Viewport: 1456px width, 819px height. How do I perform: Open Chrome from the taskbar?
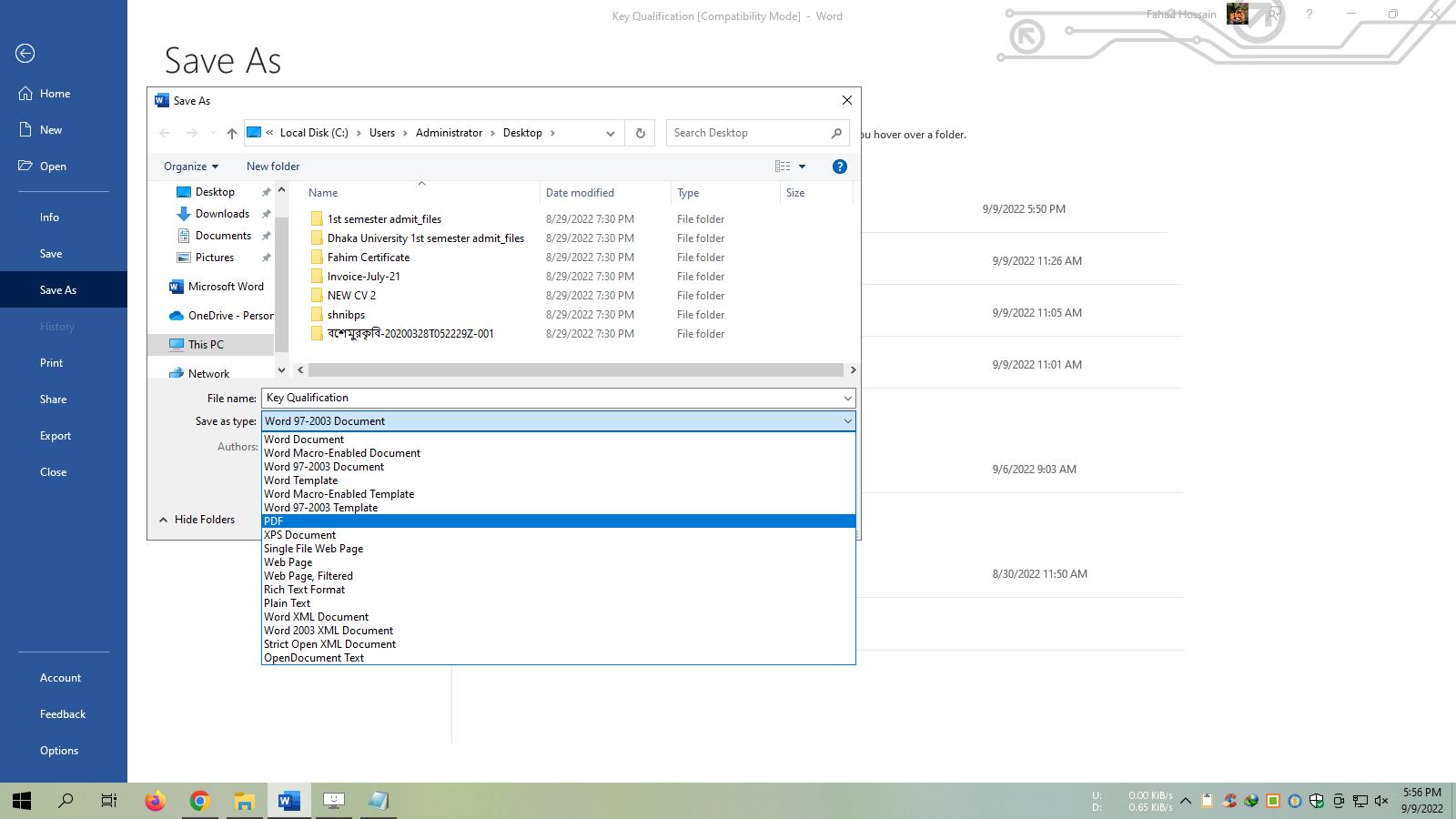(200, 801)
